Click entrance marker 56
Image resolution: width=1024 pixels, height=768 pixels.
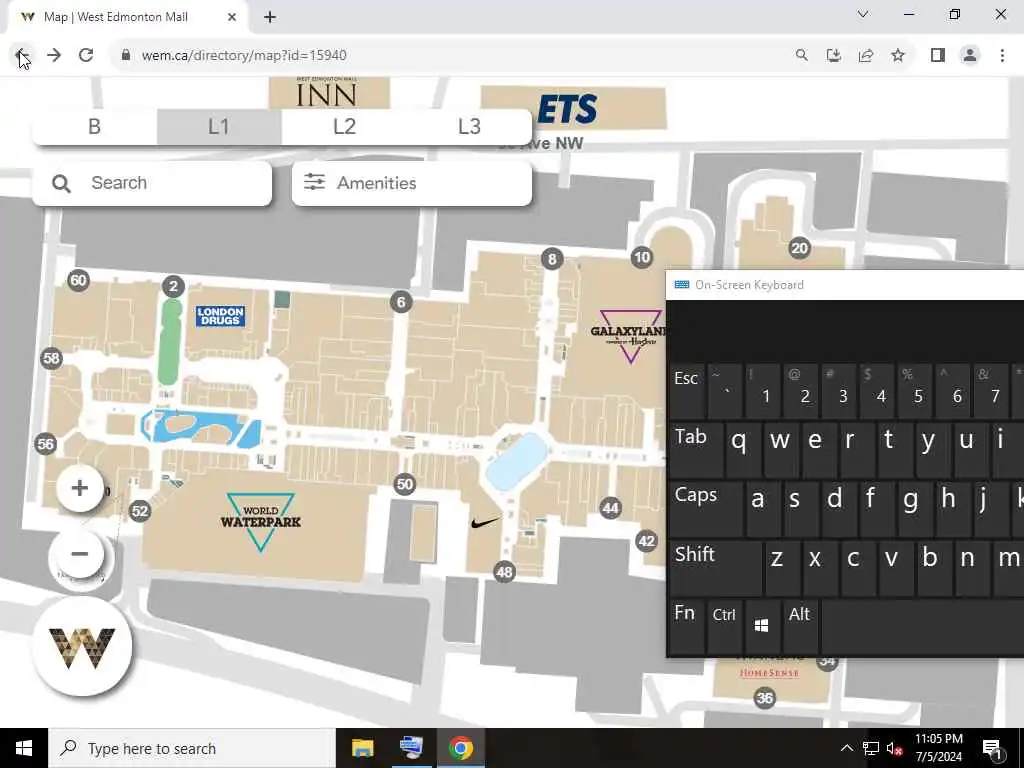pos(45,444)
